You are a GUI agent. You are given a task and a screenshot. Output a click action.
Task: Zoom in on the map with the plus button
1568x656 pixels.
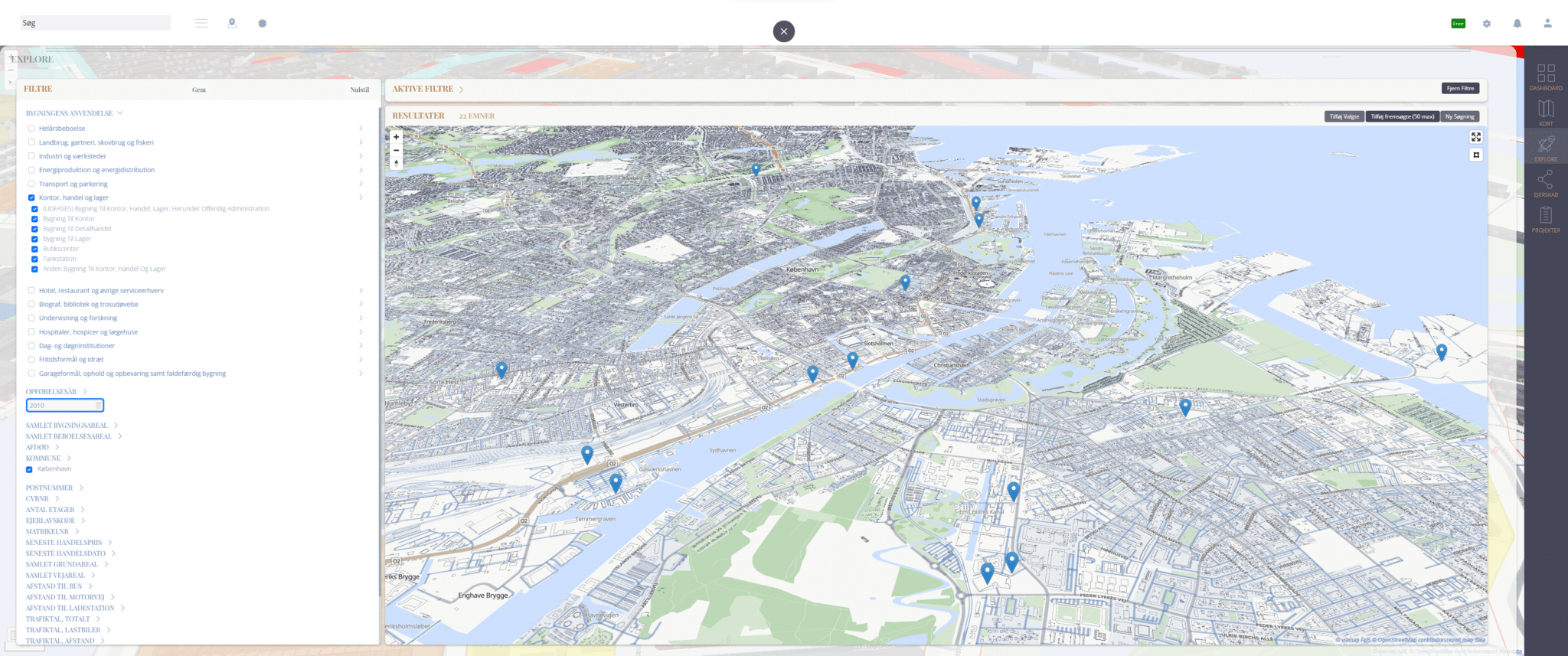[396, 137]
